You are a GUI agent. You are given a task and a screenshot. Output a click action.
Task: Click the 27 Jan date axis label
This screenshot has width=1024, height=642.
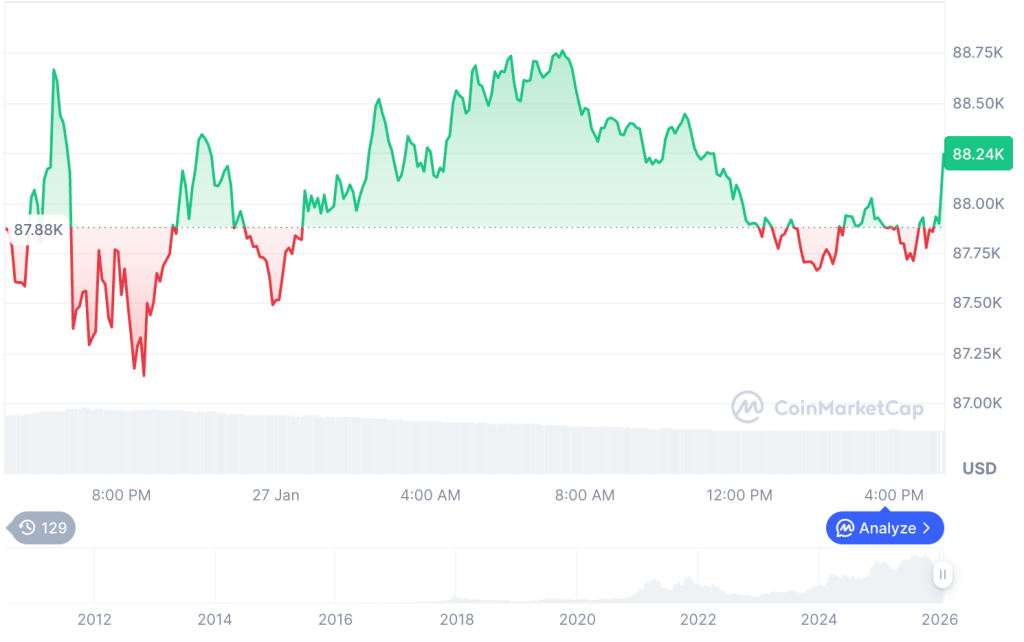click(x=275, y=494)
